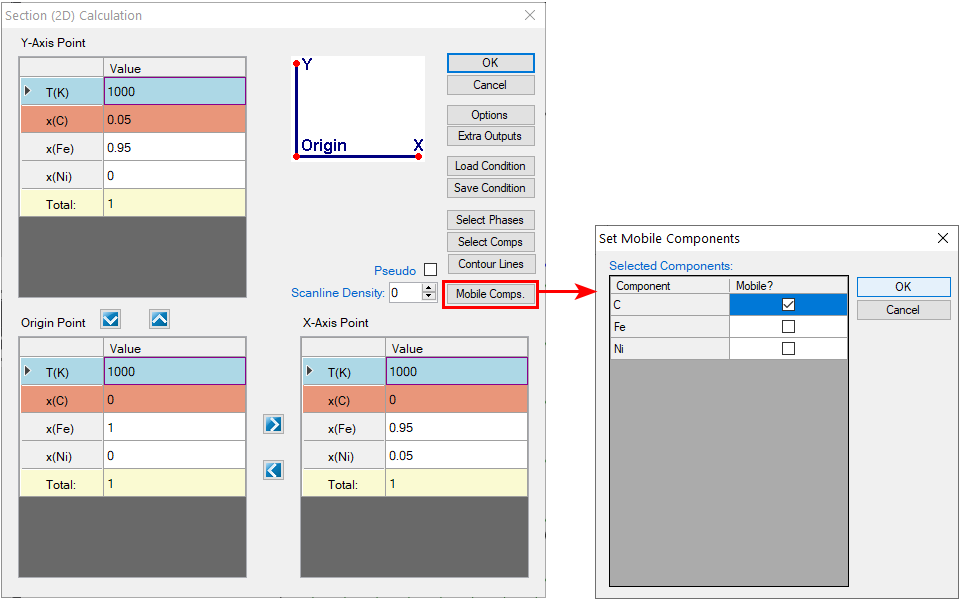Tick the Mobile checkbox for Ni
Viewport: 960px width, 600px height.
pos(788,349)
